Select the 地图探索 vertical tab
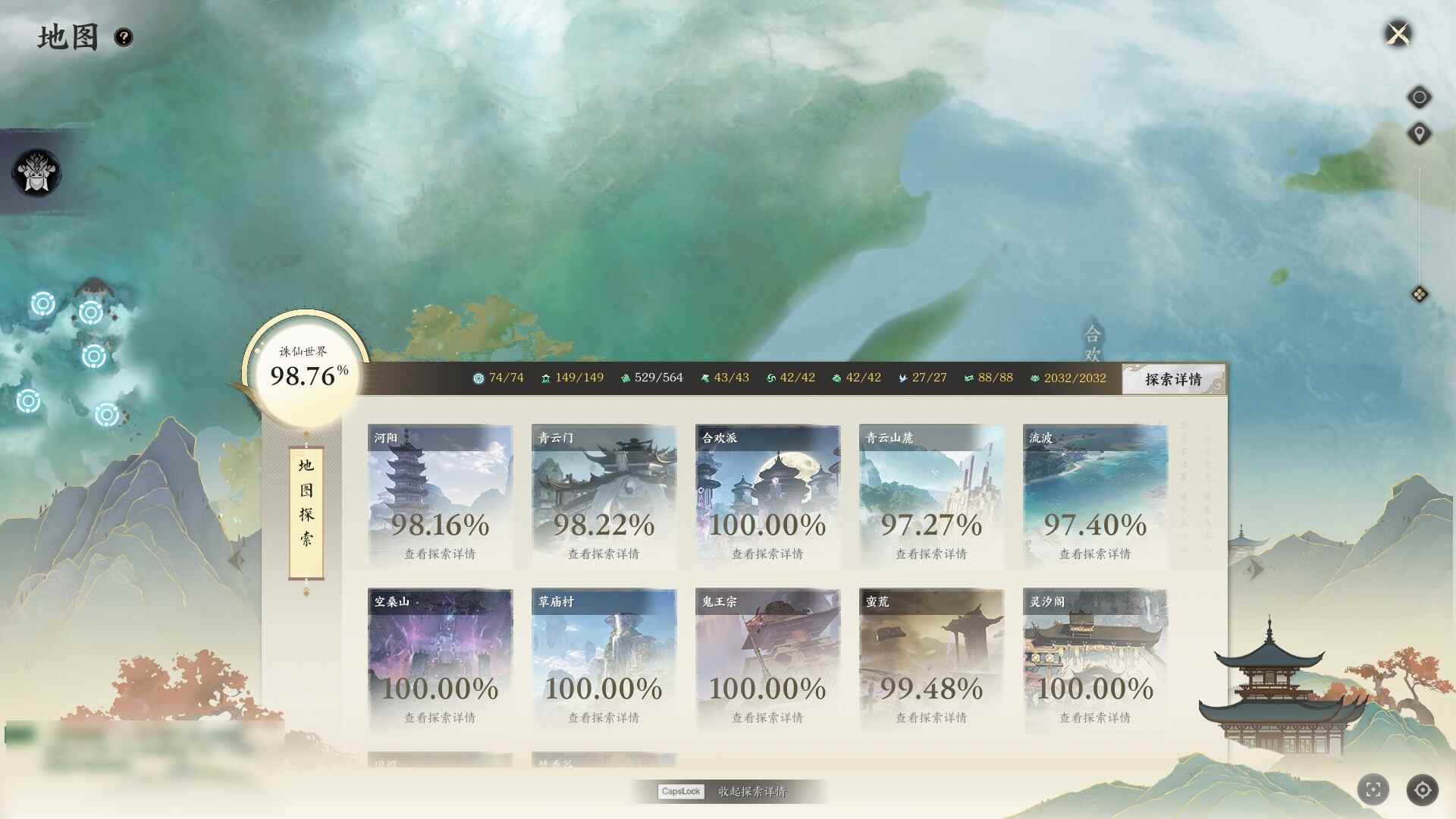The image size is (1456, 819). pos(306,513)
